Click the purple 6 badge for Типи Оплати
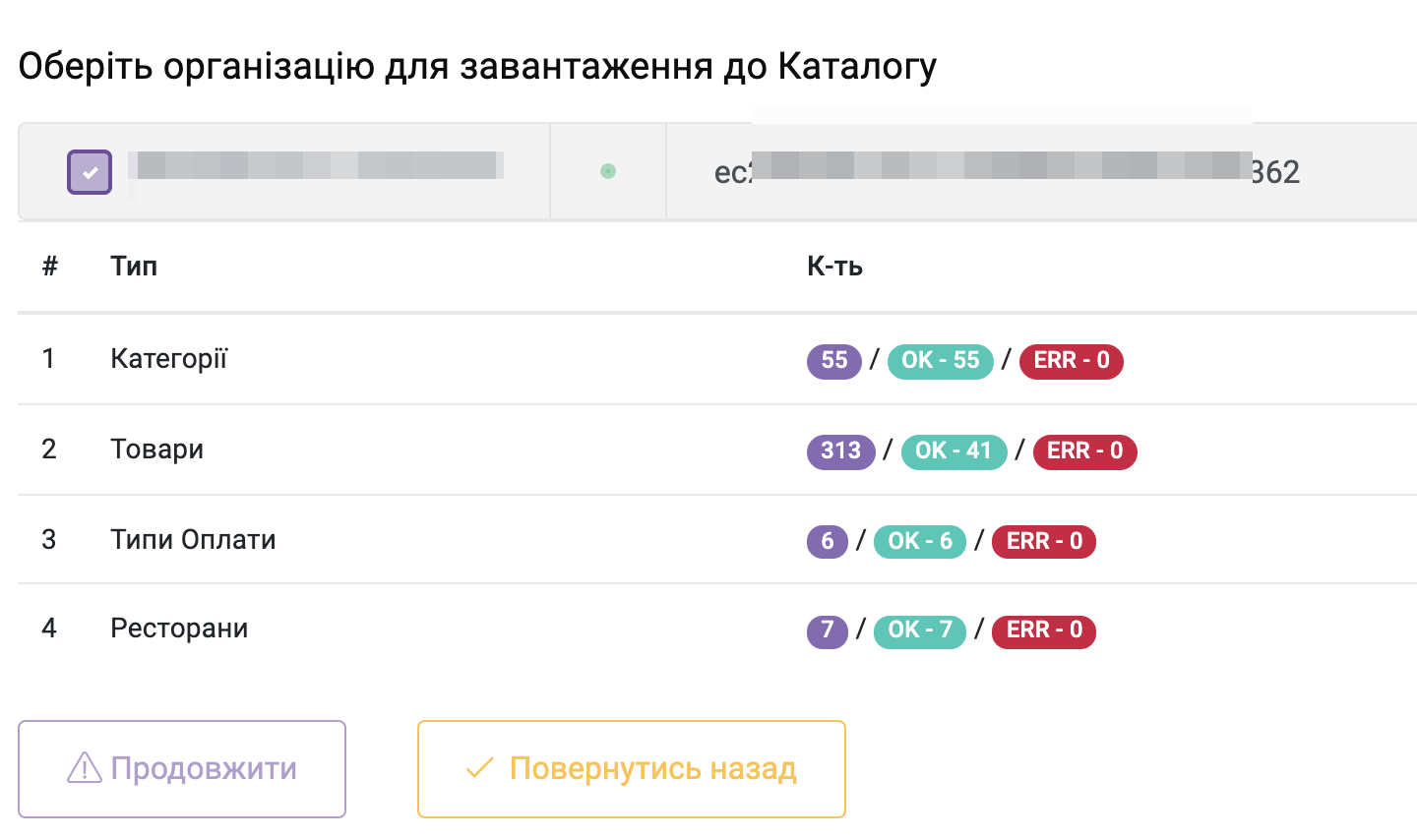The height and width of the screenshot is (840, 1417). (x=827, y=541)
